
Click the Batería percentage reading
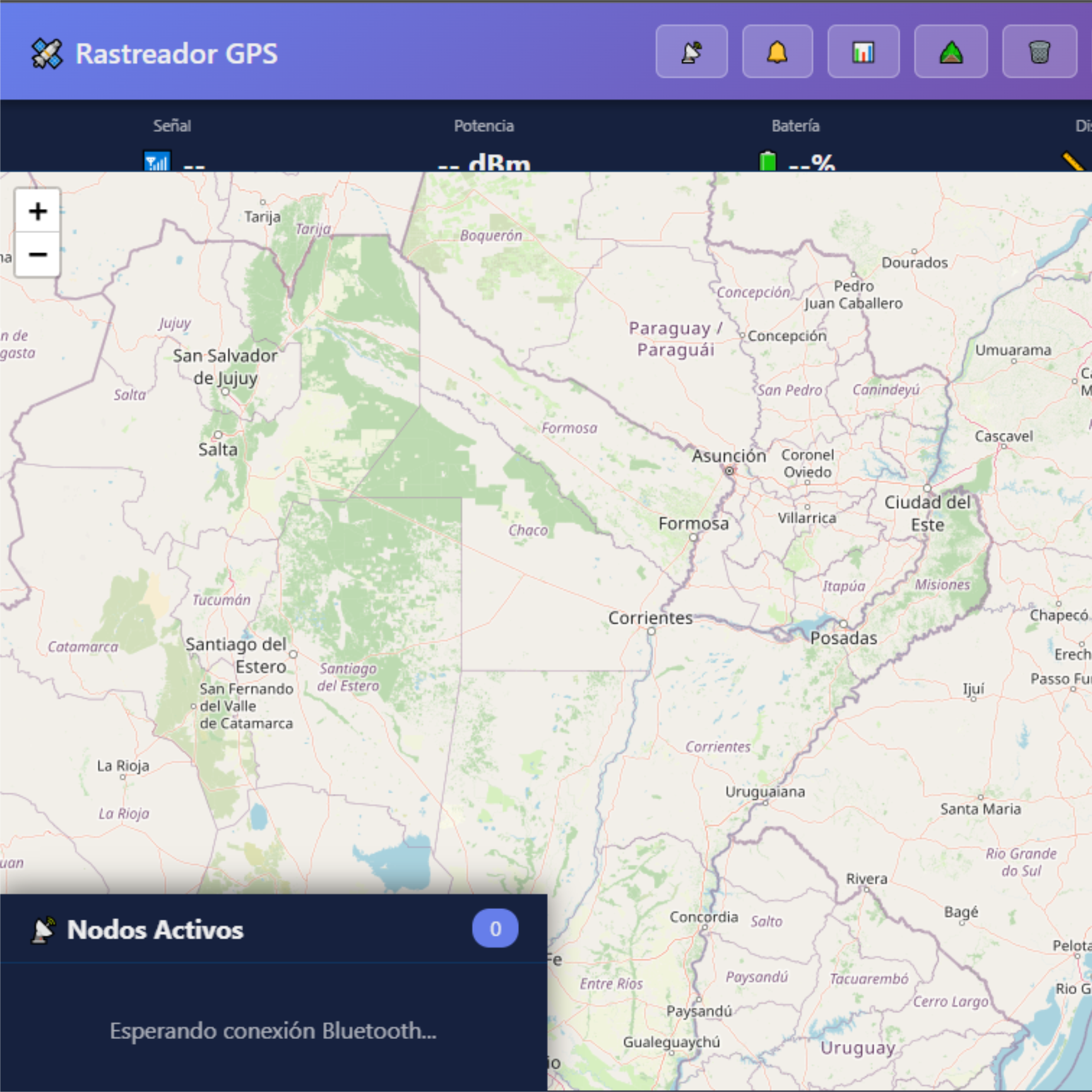point(810,165)
